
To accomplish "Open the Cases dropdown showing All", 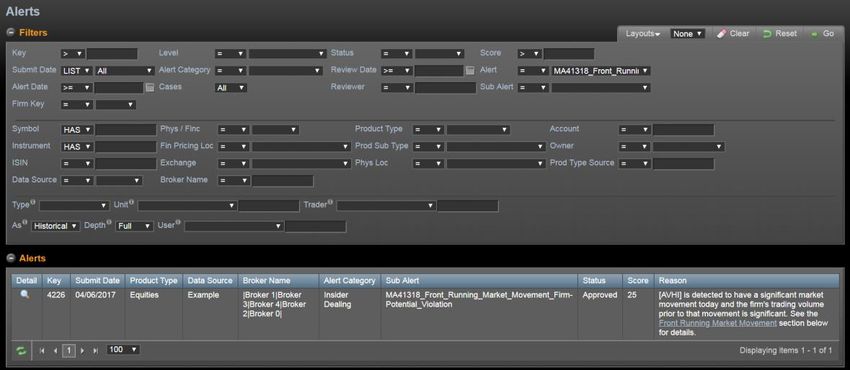I will tap(231, 87).
